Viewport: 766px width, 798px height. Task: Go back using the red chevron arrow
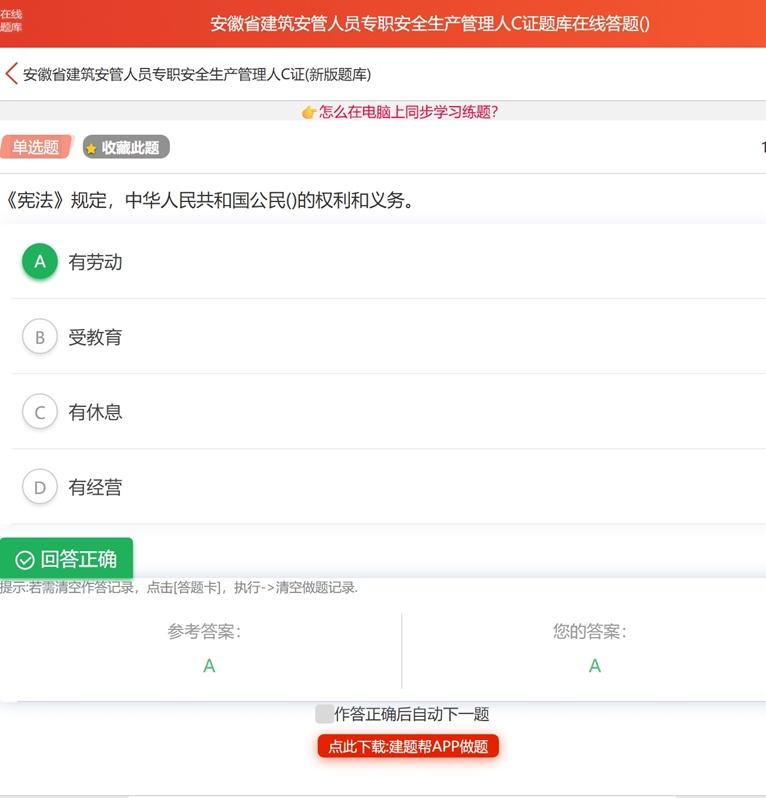click(12, 73)
